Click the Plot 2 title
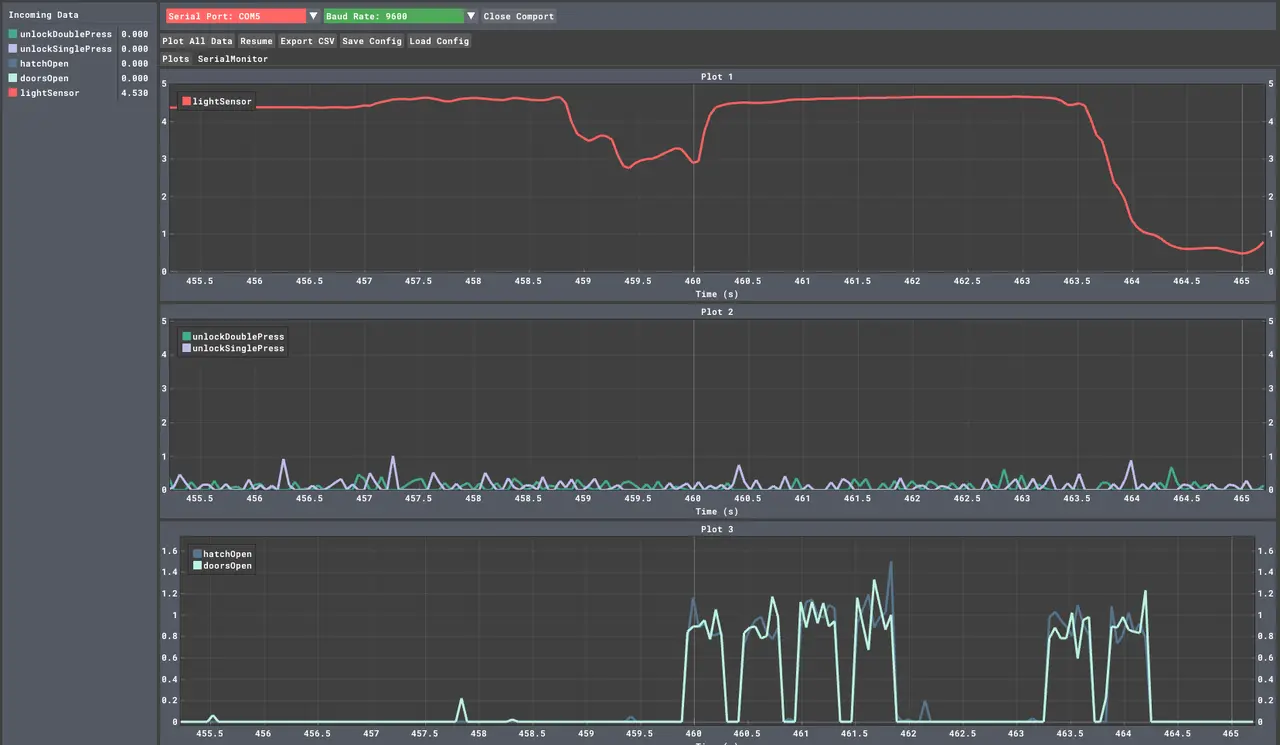 tap(716, 311)
